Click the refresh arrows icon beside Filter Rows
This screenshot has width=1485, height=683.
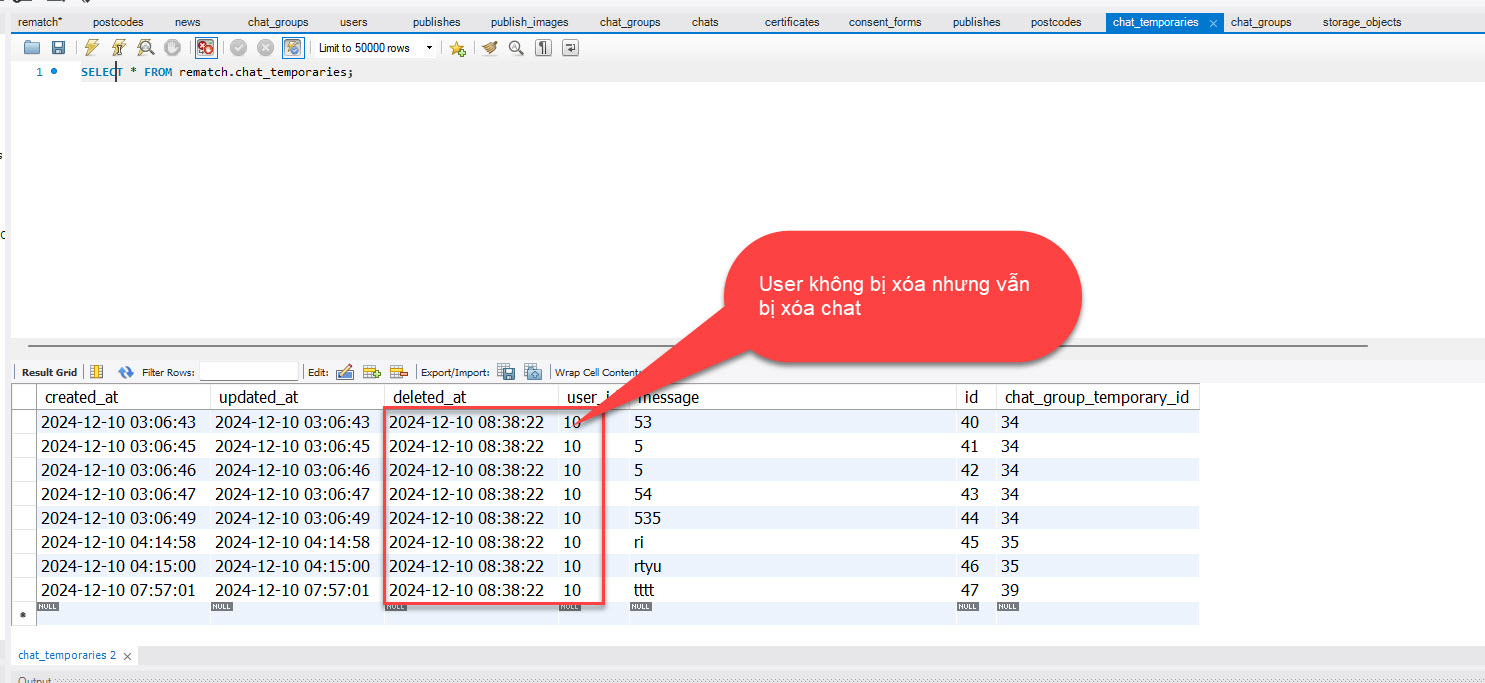pos(126,372)
